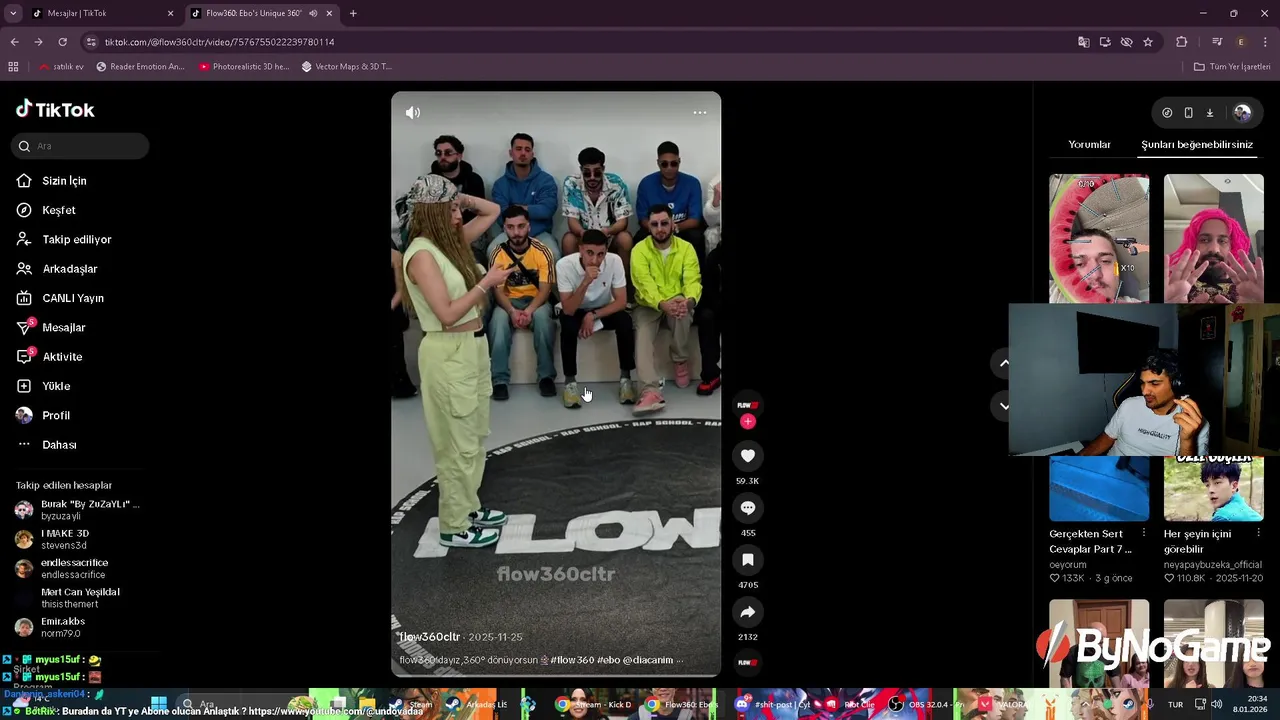
Task: Open 'Gerçekten Sert Cevaplar Part 7' video
Action: 1090,541
